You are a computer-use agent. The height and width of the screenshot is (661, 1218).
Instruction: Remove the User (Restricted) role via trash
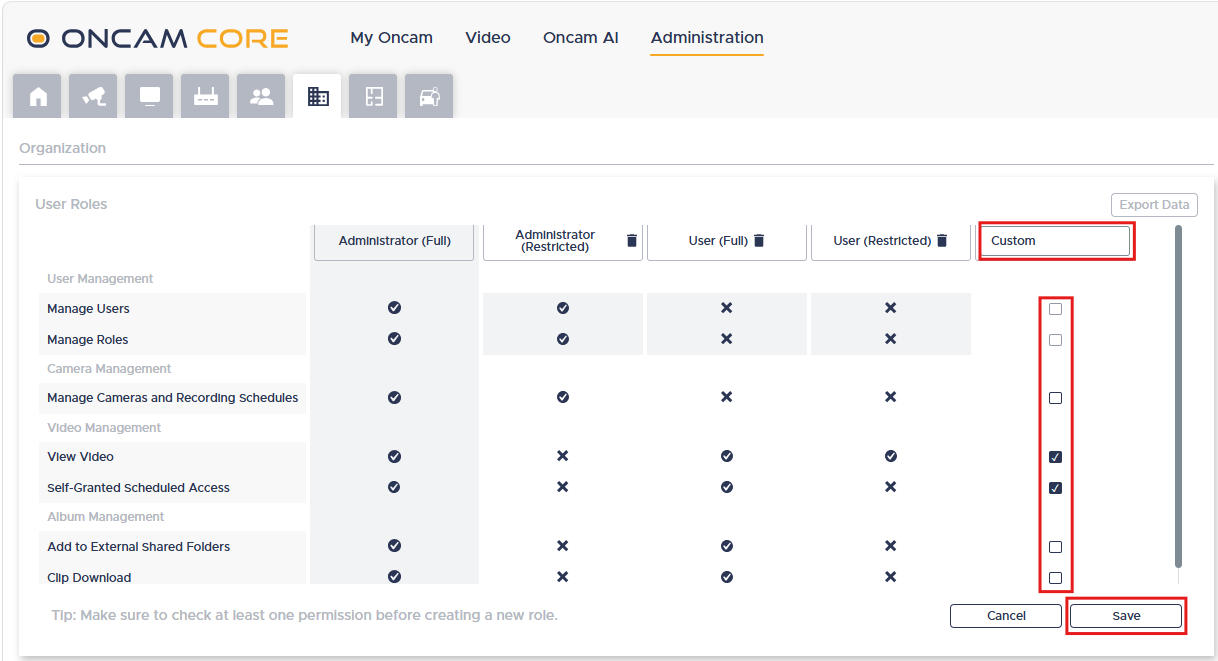[x=942, y=241]
